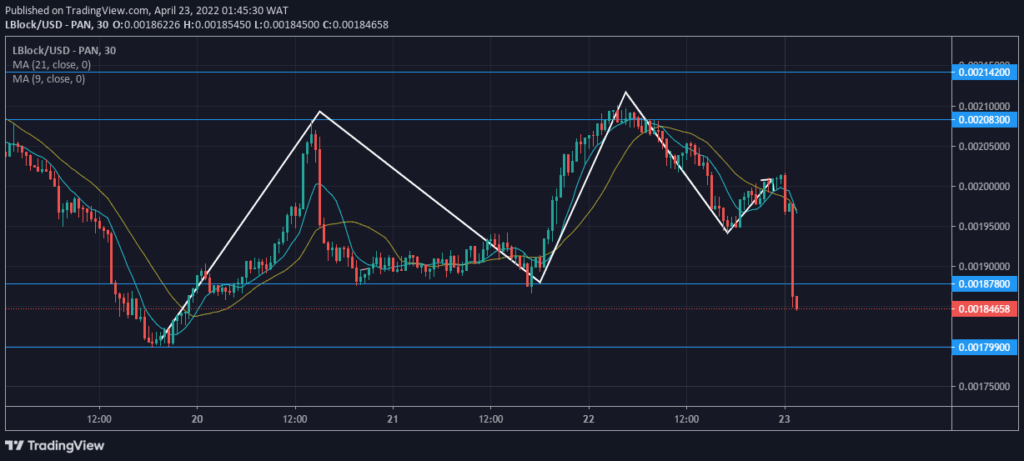The image size is (1024, 461).
Task: Click the red 0.00184658 current price label
Action: [984, 309]
